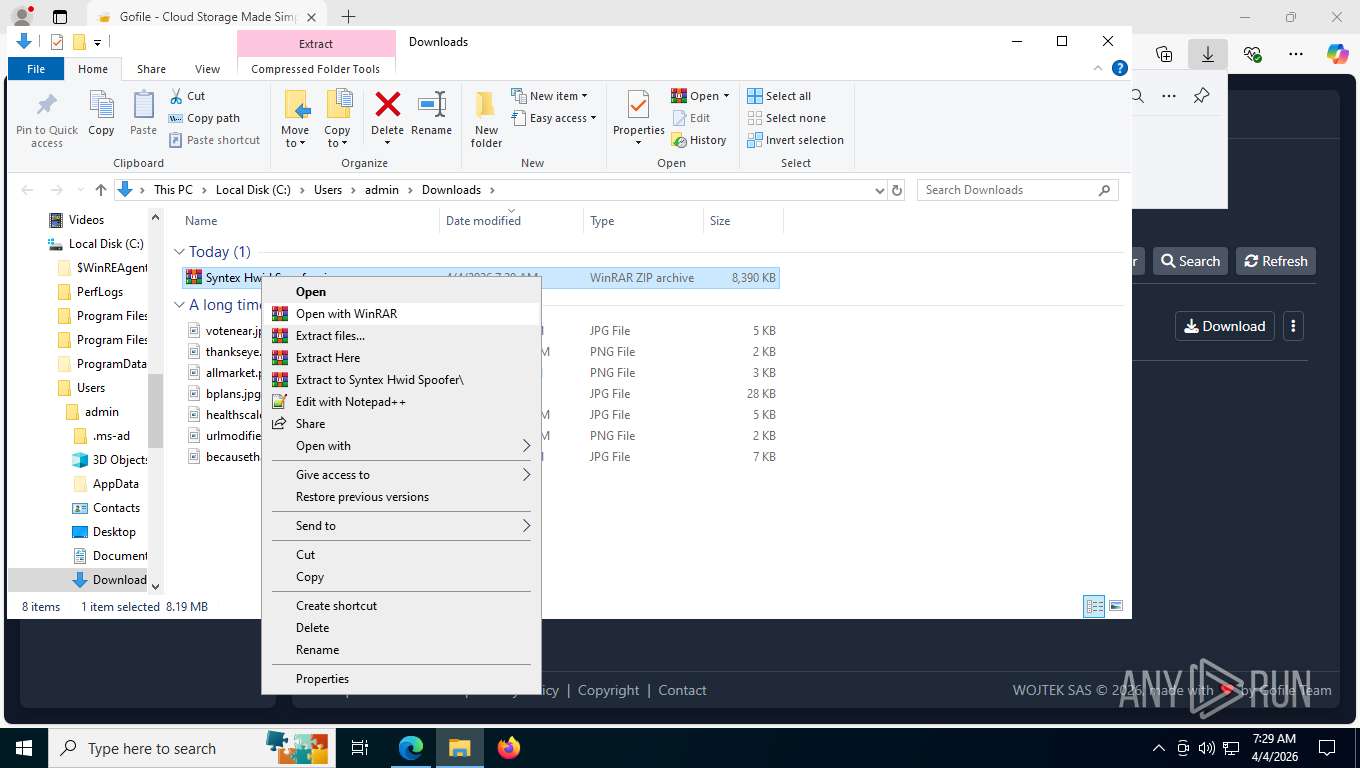Click the Up directory arrow
This screenshot has width=1360, height=768.
coord(101,190)
